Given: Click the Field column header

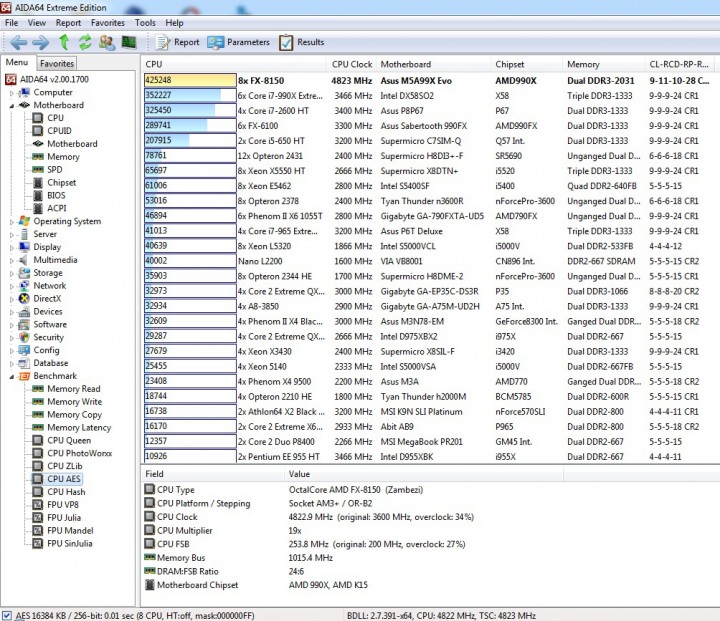Looking at the screenshot, I should pyautogui.click(x=212, y=474).
